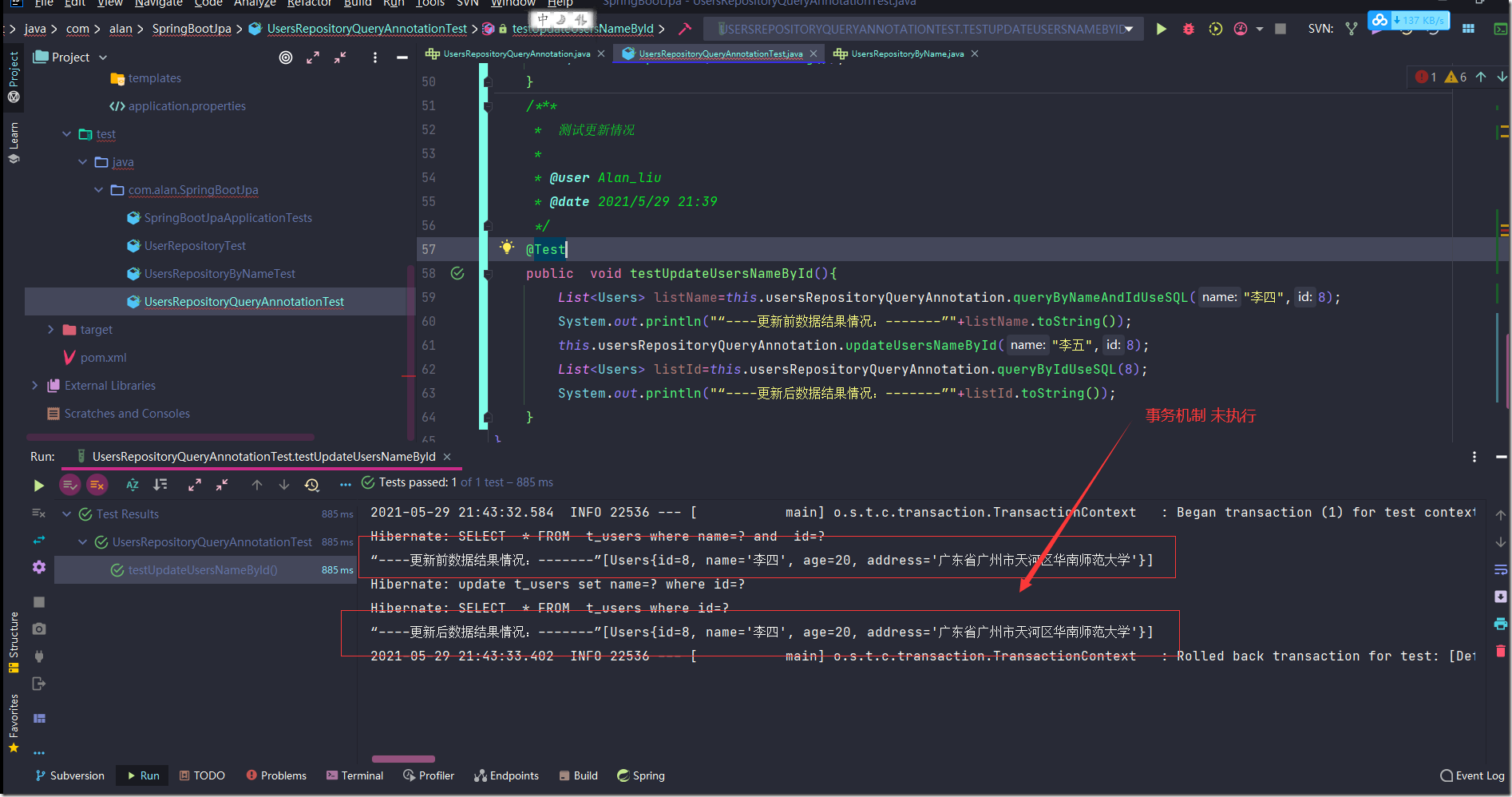1512x797 pixels.
Task: Expand the target folder
Action: (51, 330)
